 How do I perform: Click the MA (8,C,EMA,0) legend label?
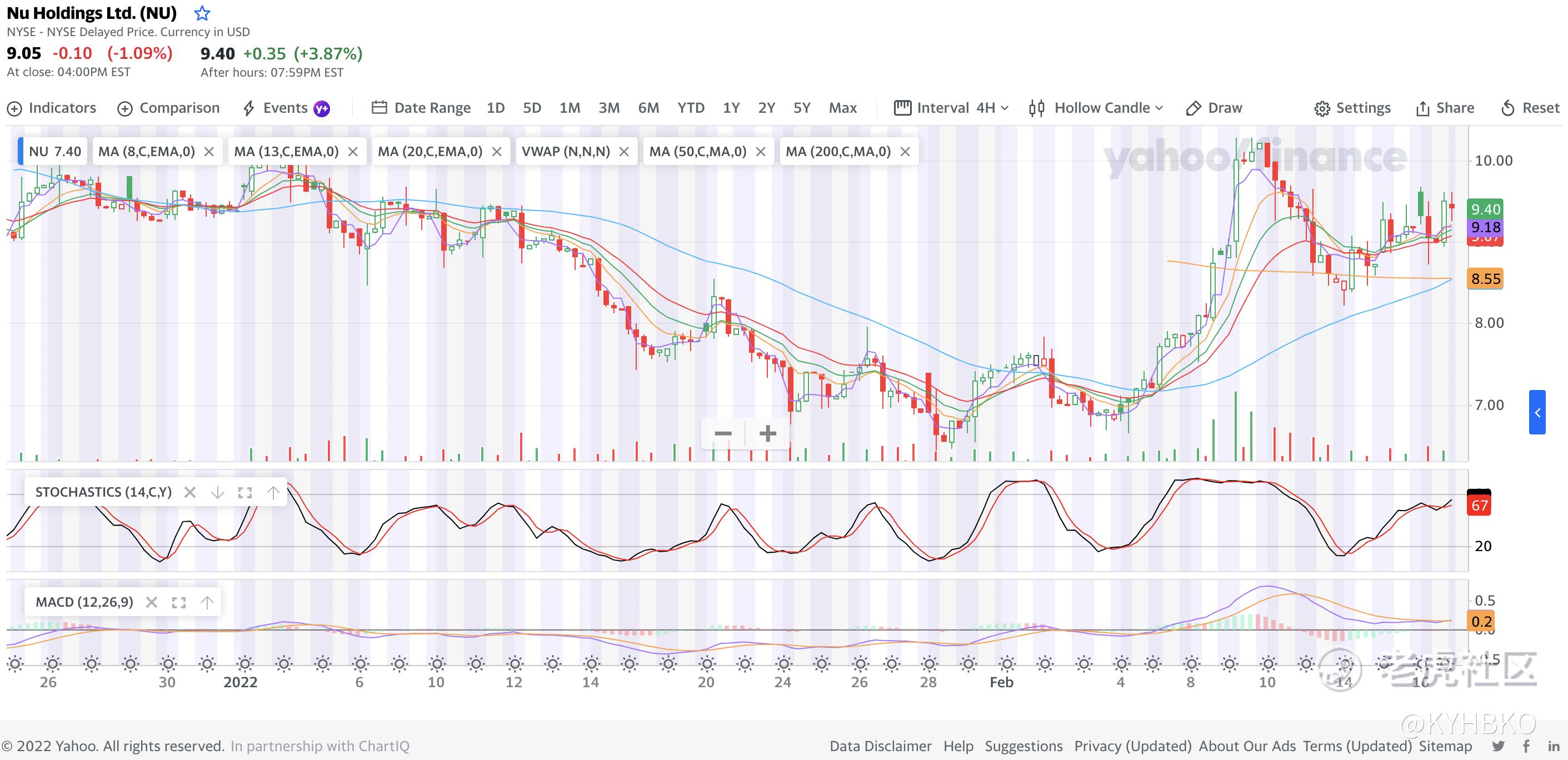(x=147, y=152)
